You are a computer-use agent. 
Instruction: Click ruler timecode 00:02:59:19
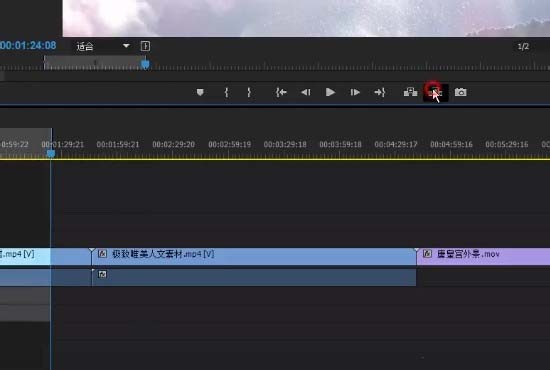[x=229, y=144]
